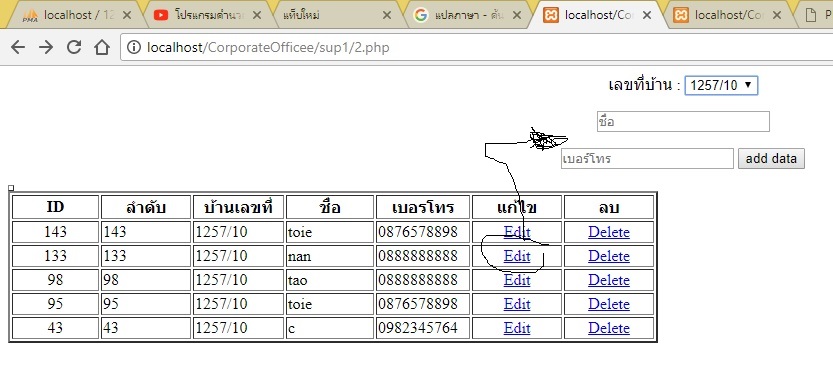Click Delete link for row 98 tao
The height and width of the screenshot is (375, 833).
(x=609, y=280)
